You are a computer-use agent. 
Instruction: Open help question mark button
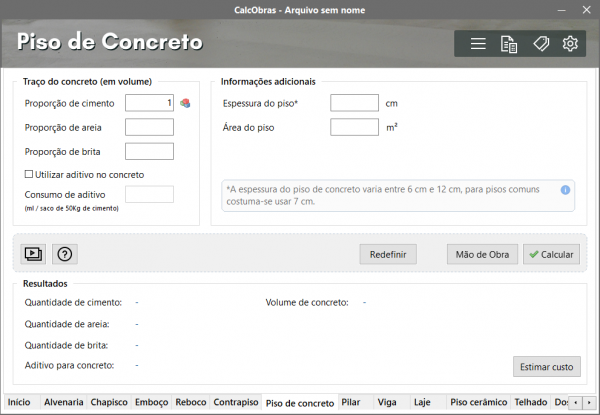pyautogui.click(x=64, y=254)
